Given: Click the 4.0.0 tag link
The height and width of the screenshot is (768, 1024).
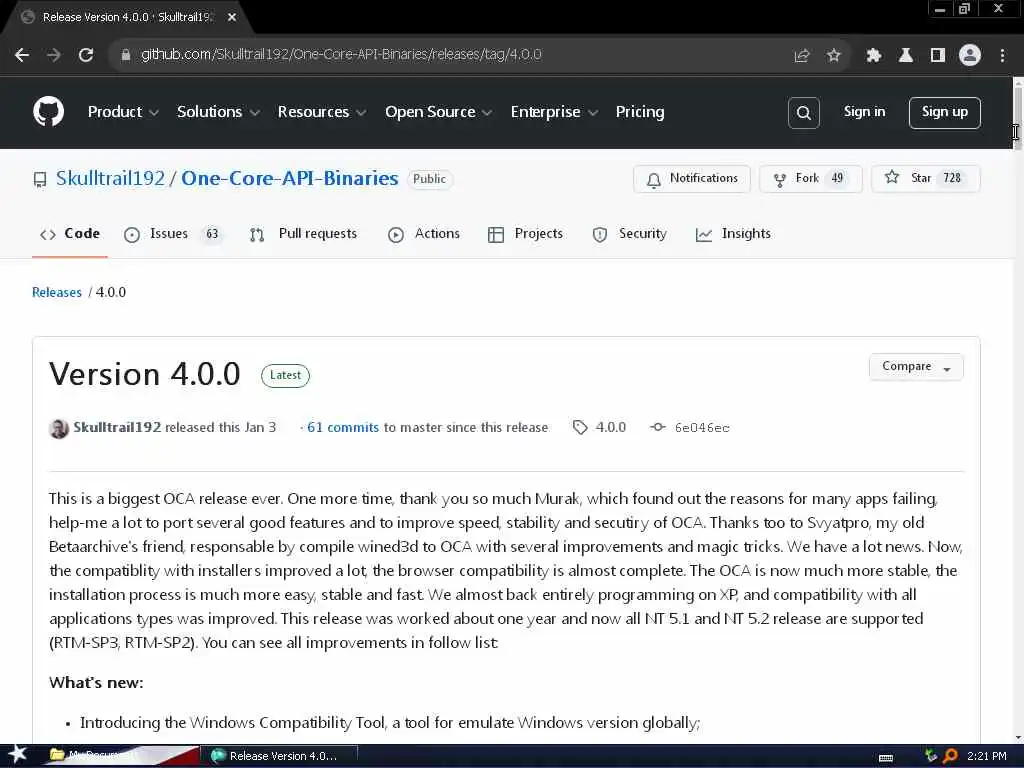Looking at the screenshot, I should tap(611, 428).
